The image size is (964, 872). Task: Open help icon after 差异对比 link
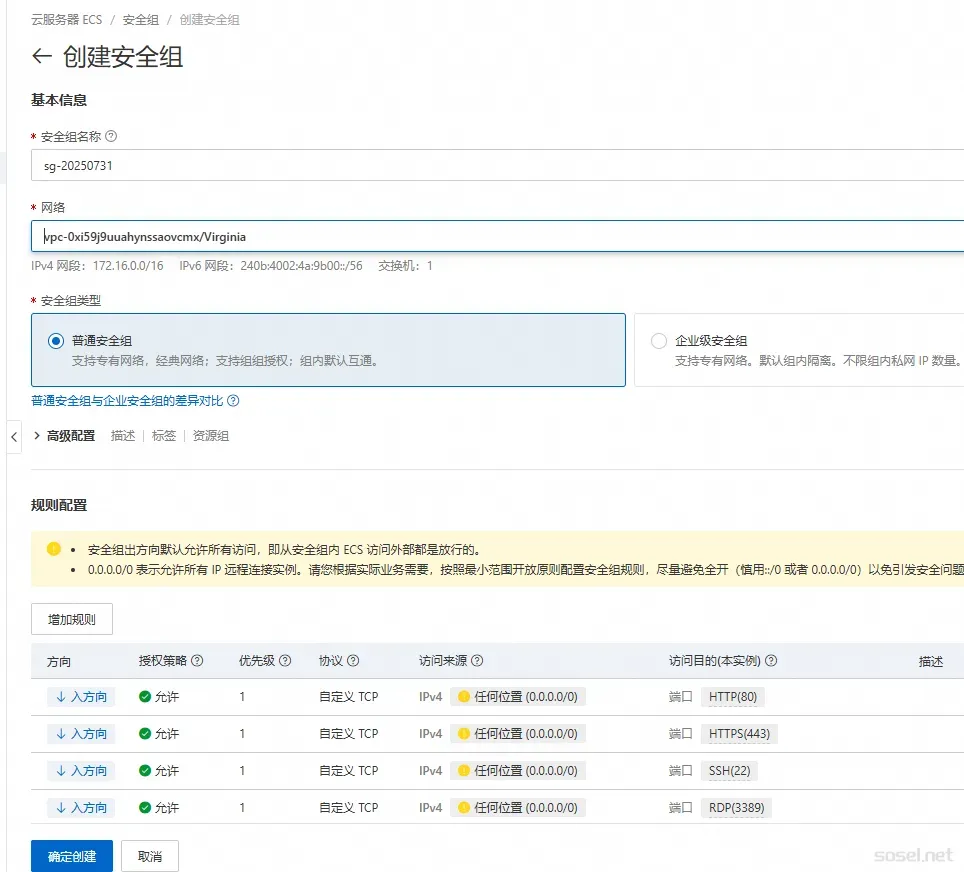coord(233,401)
